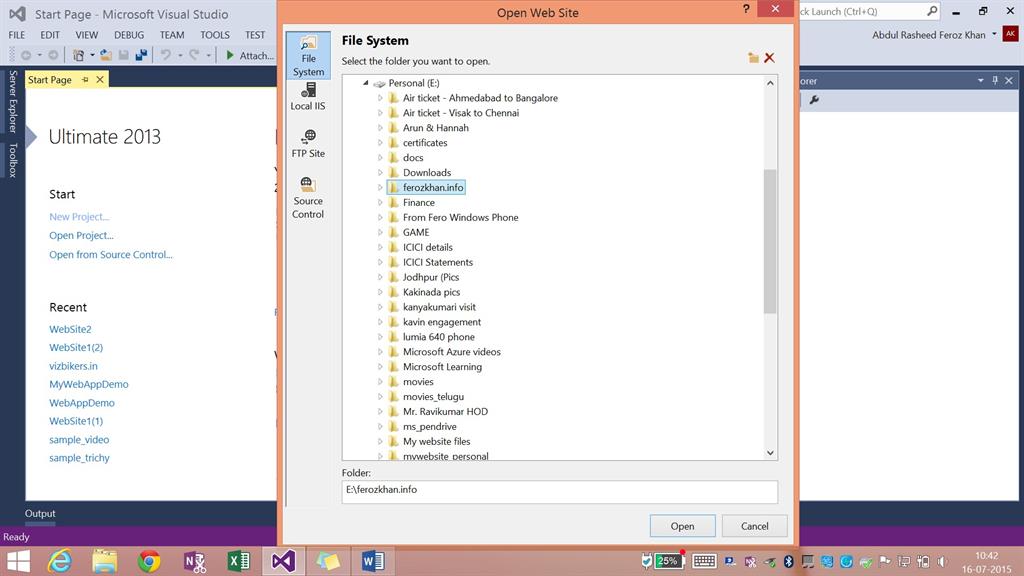Switch to the Output tab
The height and width of the screenshot is (576, 1024).
tap(40, 513)
